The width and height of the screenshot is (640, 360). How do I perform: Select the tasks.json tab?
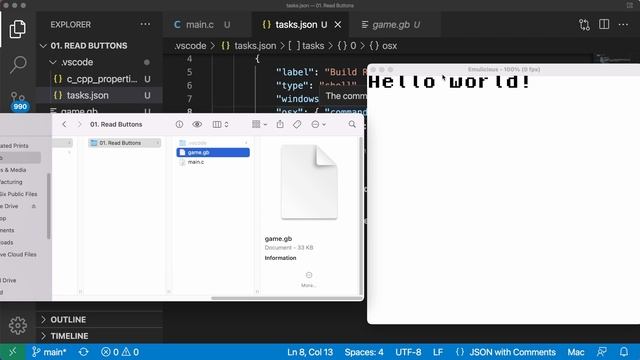tap(296, 24)
